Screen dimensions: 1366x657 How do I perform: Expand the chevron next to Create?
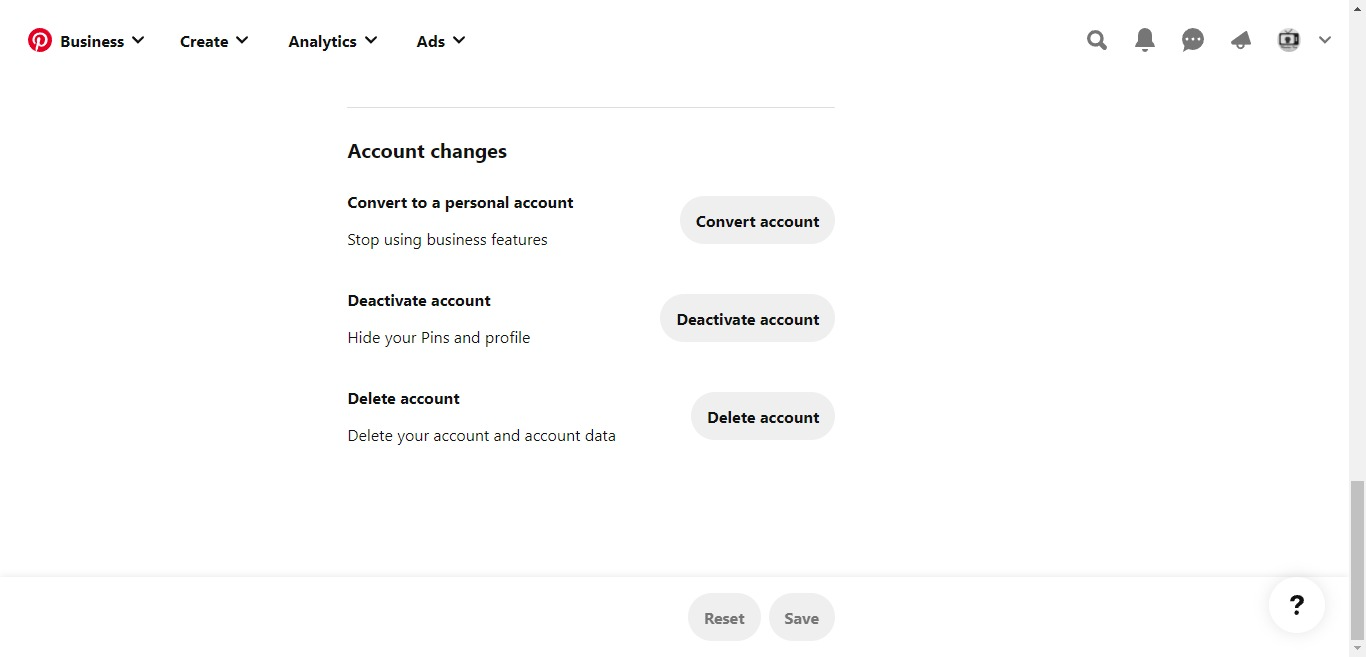(x=242, y=40)
